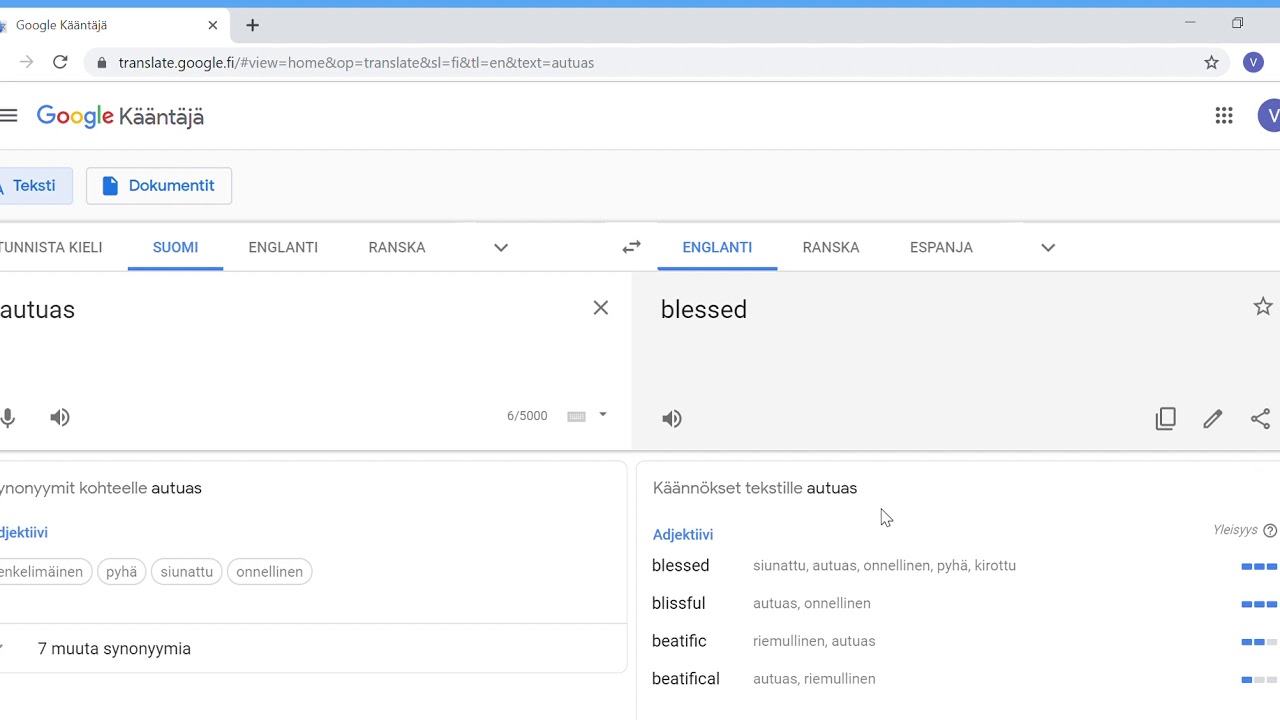Click the frequency bars for blessed

tap(1259, 566)
